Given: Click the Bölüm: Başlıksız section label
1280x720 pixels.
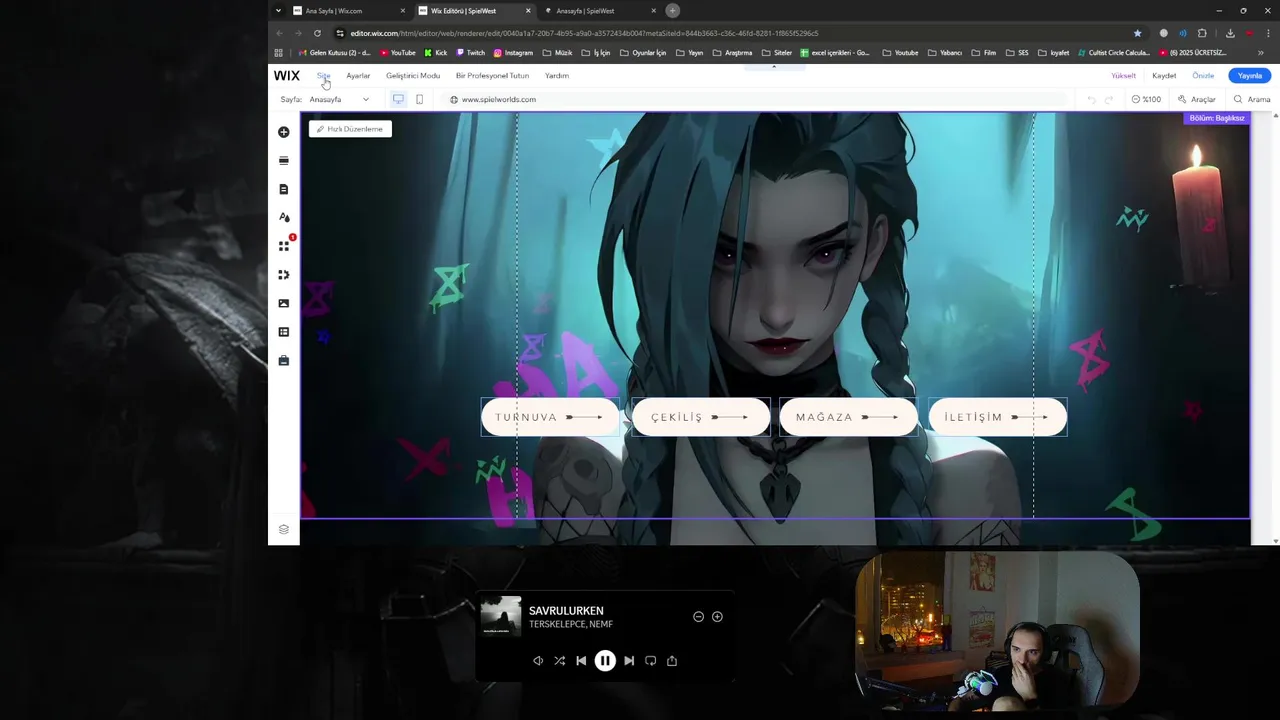Looking at the screenshot, I should (1216, 118).
